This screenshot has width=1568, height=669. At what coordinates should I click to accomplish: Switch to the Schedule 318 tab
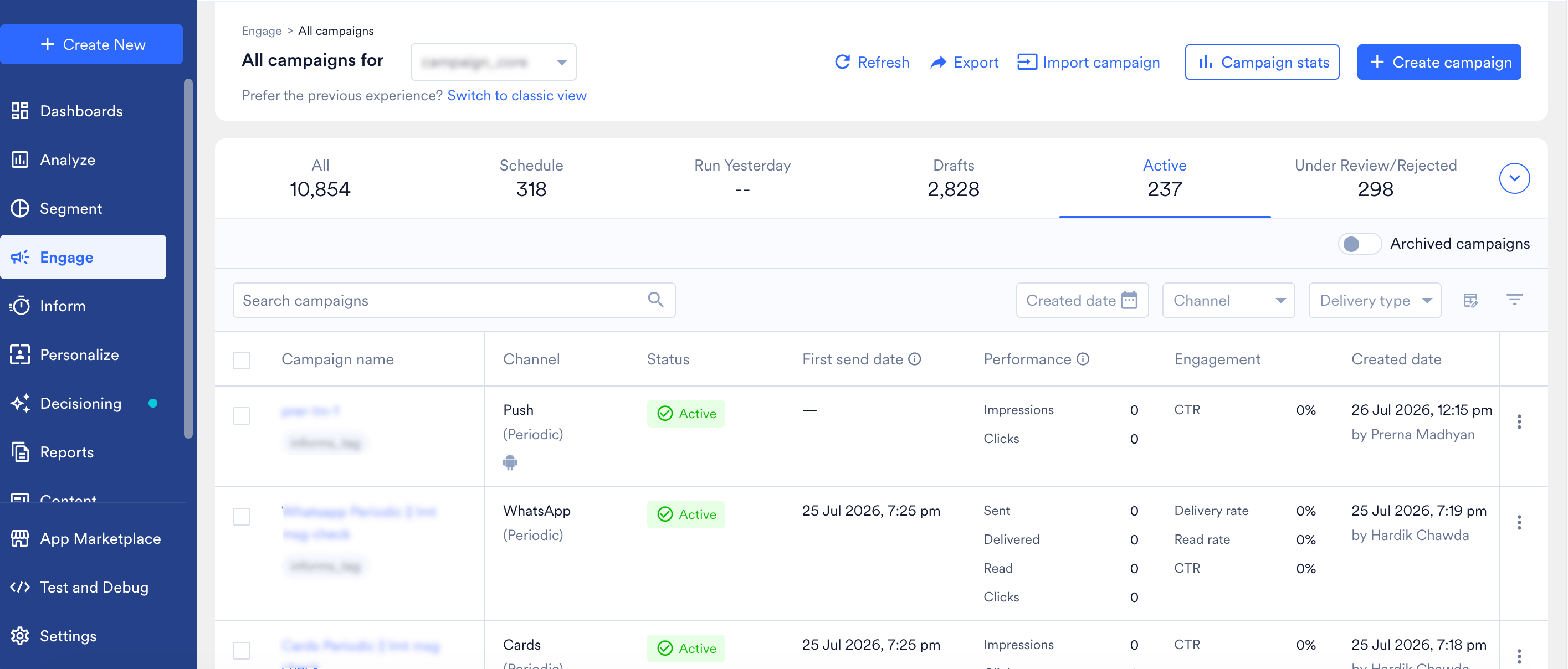click(531, 178)
